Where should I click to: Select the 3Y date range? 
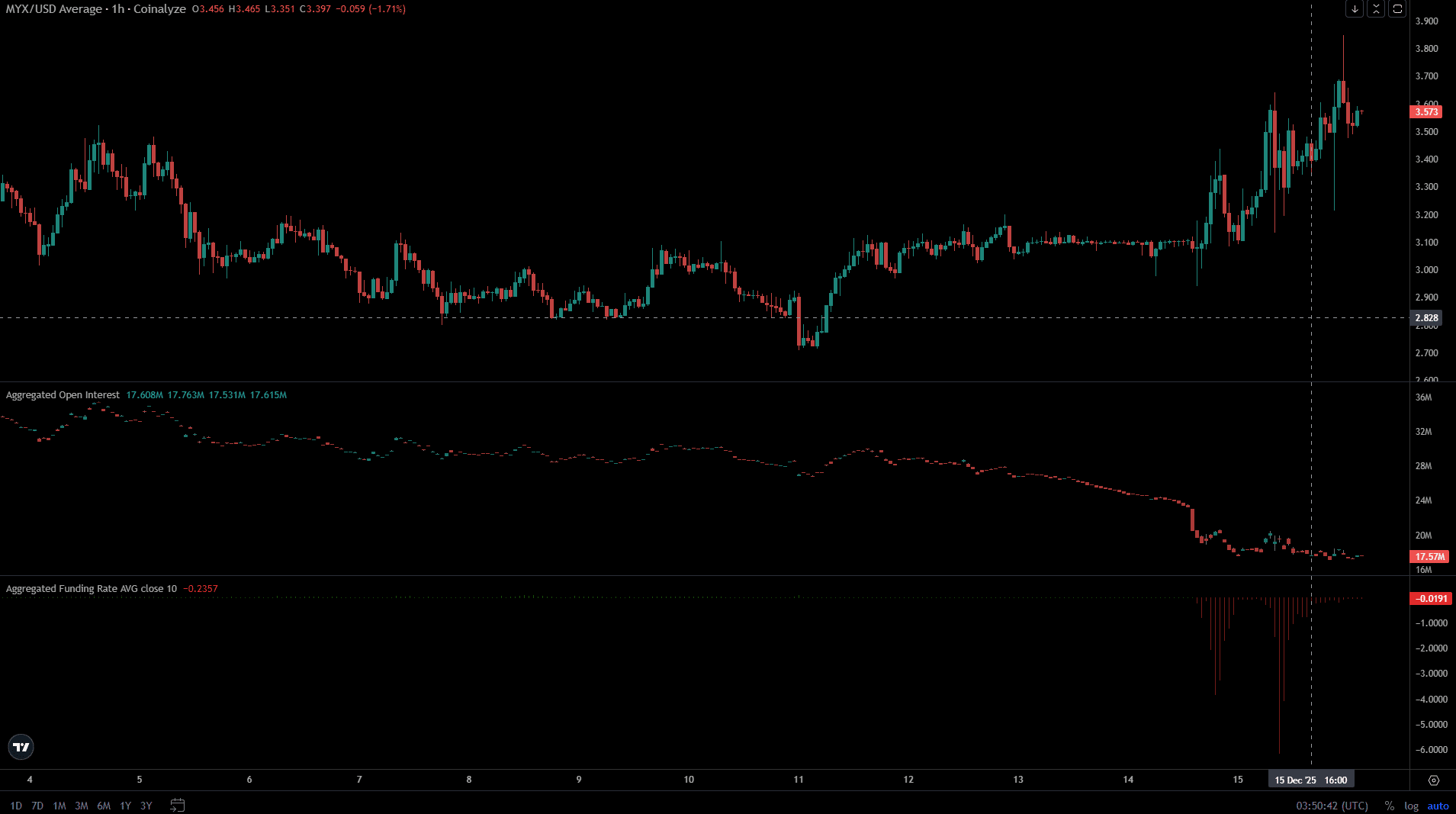pyautogui.click(x=146, y=806)
